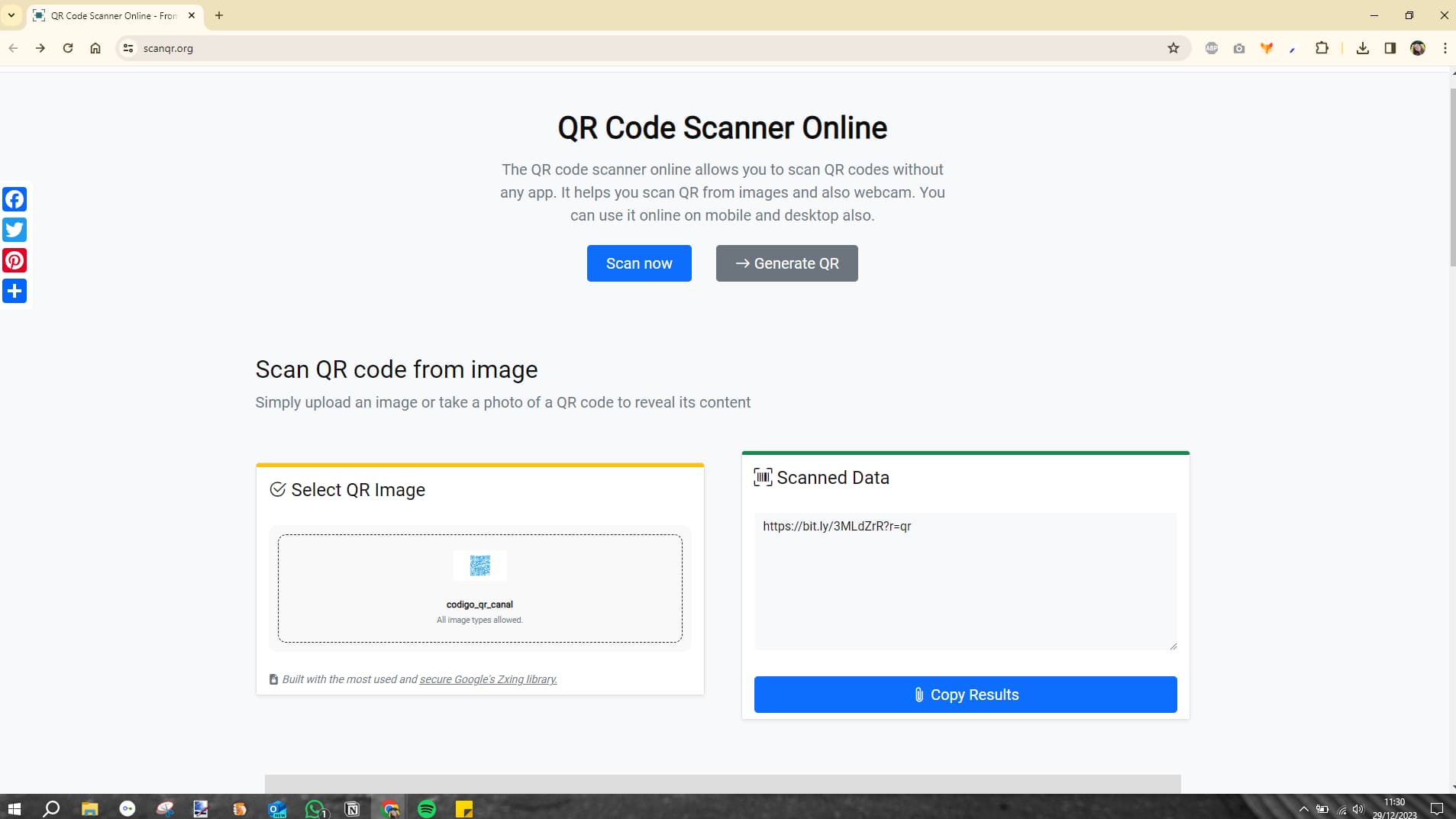1456x819 pixels.
Task: Open the extensions puzzle menu
Action: point(1323,47)
